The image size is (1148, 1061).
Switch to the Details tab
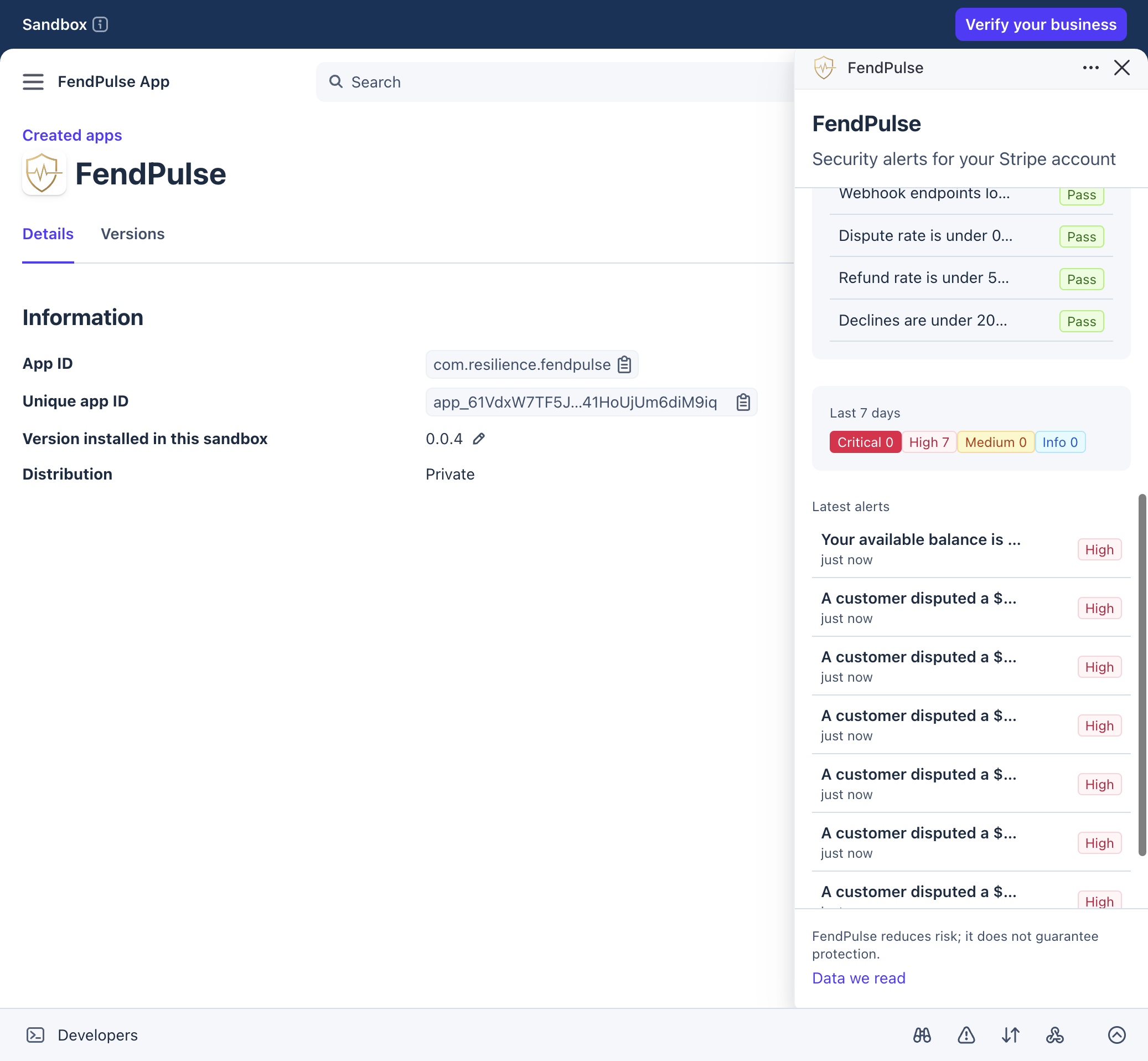click(x=48, y=234)
